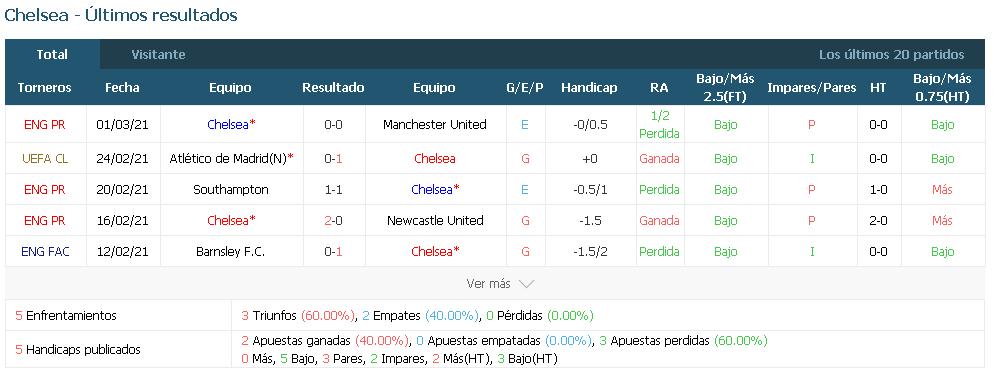Click the Handicap column header

589,88
